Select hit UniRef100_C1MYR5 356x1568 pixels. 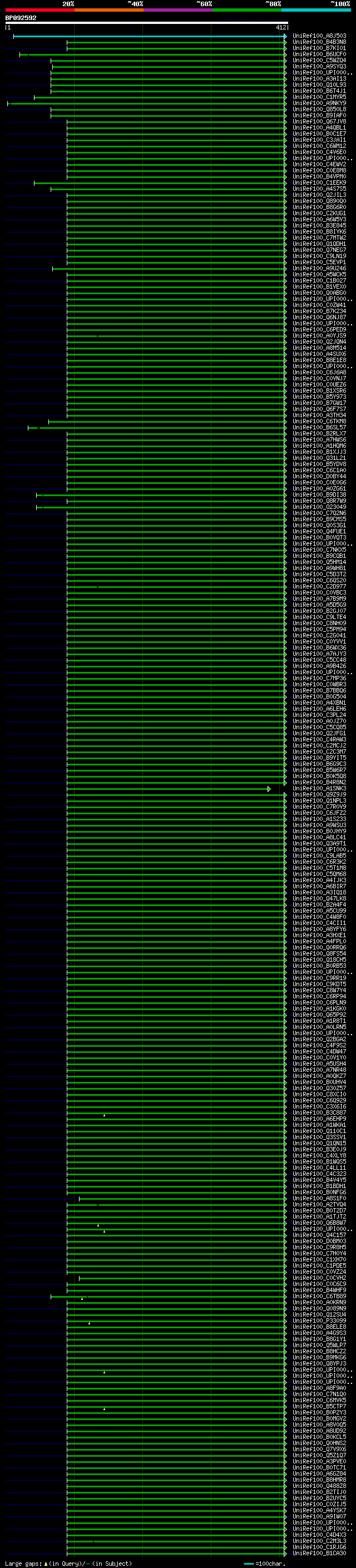click(319, 97)
